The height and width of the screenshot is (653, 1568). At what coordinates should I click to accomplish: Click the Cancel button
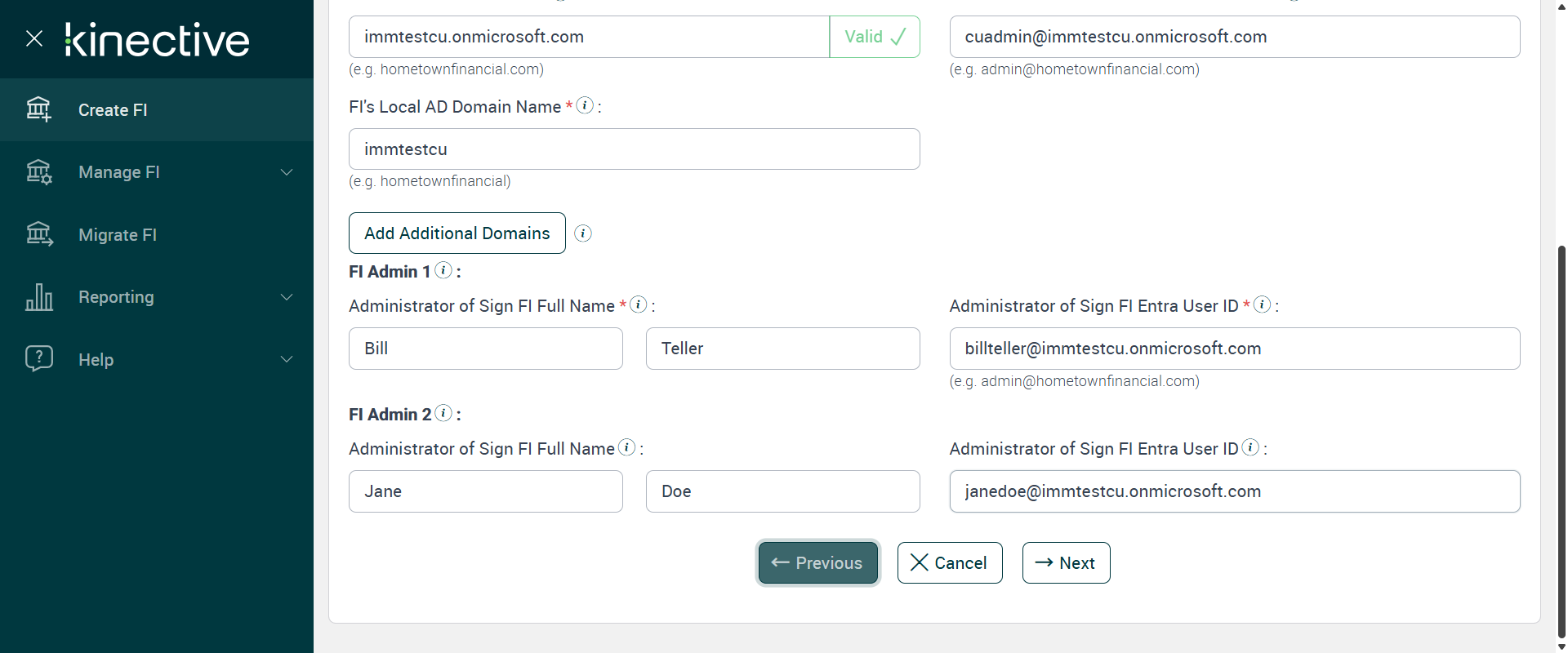(950, 563)
